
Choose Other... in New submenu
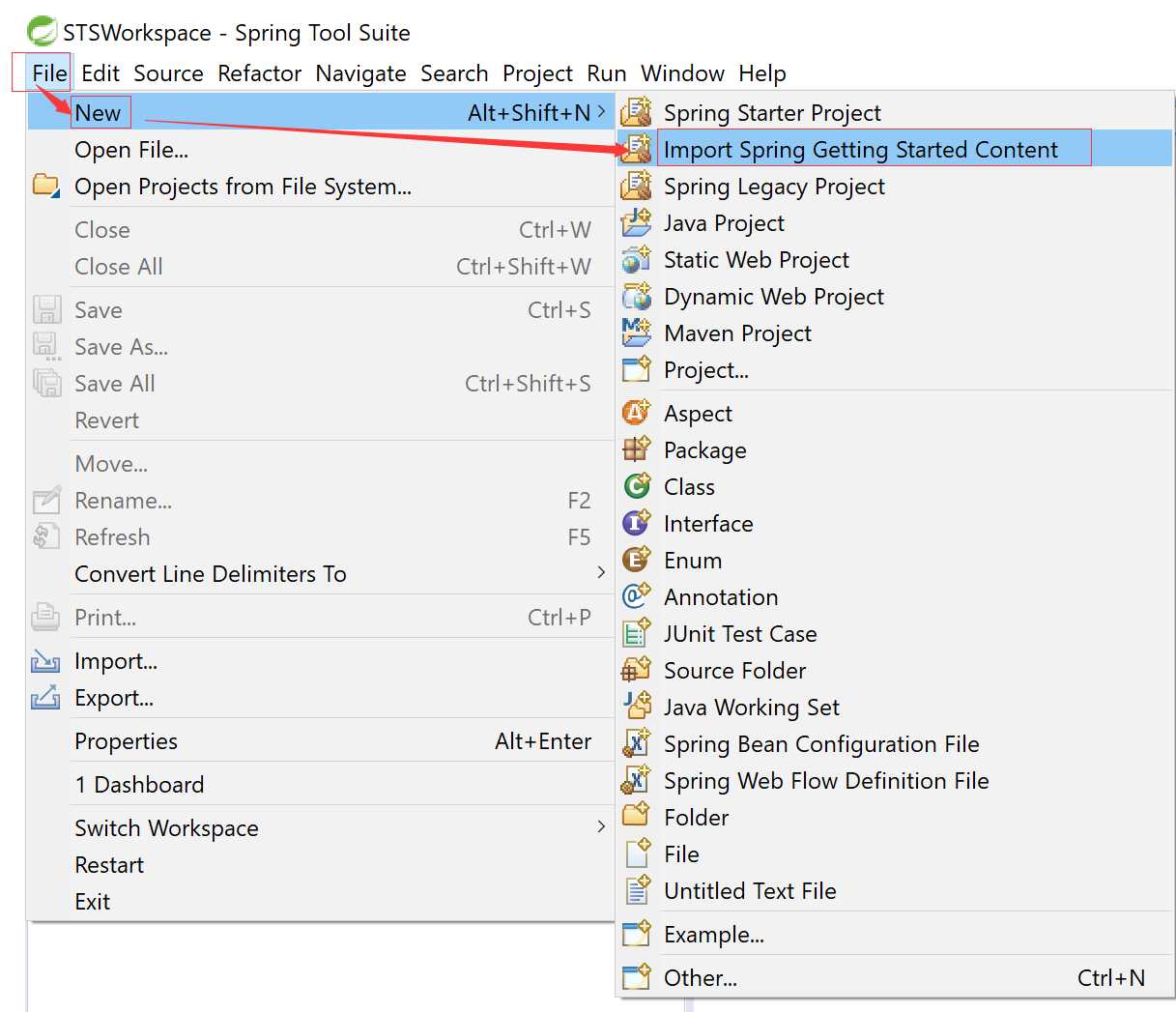click(x=895, y=977)
